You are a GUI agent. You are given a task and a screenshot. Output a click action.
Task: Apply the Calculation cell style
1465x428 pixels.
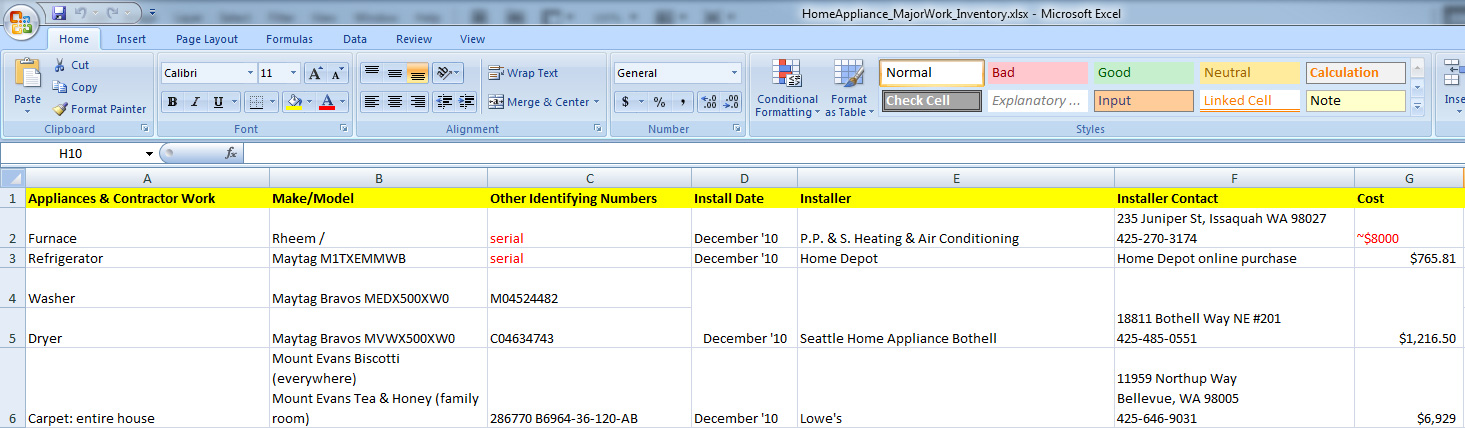tap(1355, 72)
